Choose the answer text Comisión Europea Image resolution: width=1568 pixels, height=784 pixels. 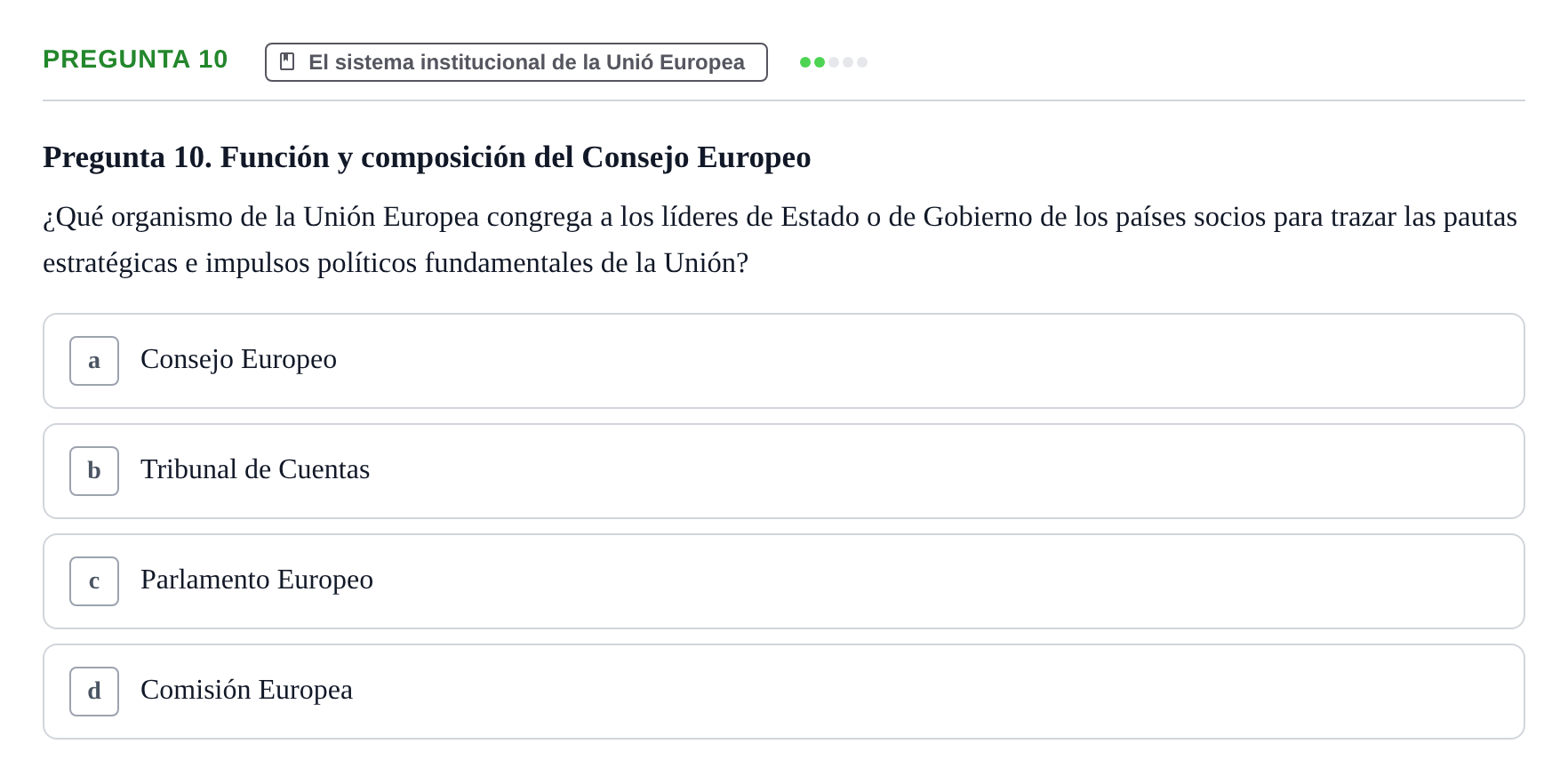tap(246, 690)
